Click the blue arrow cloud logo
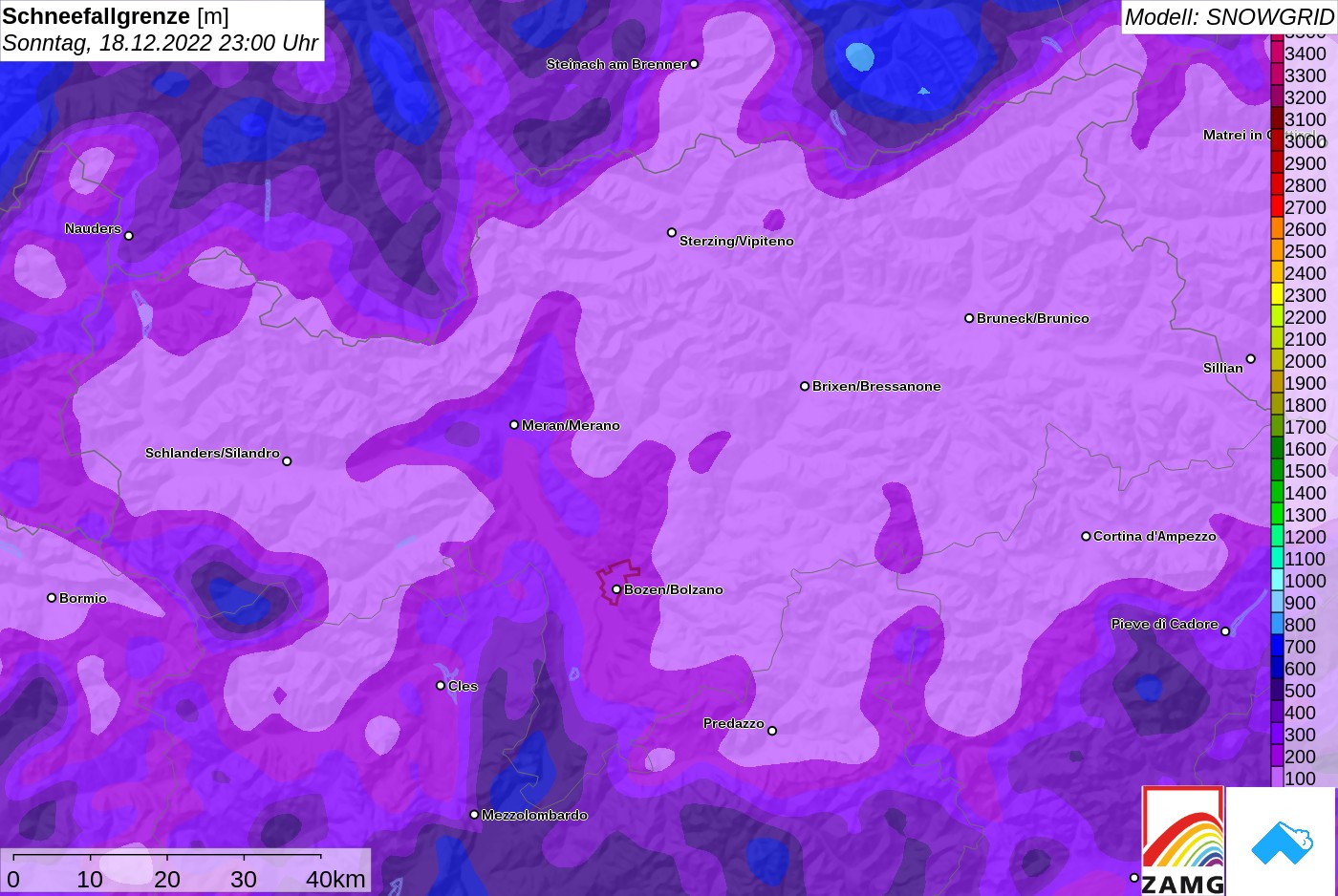 pyautogui.click(x=1282, y=843)
